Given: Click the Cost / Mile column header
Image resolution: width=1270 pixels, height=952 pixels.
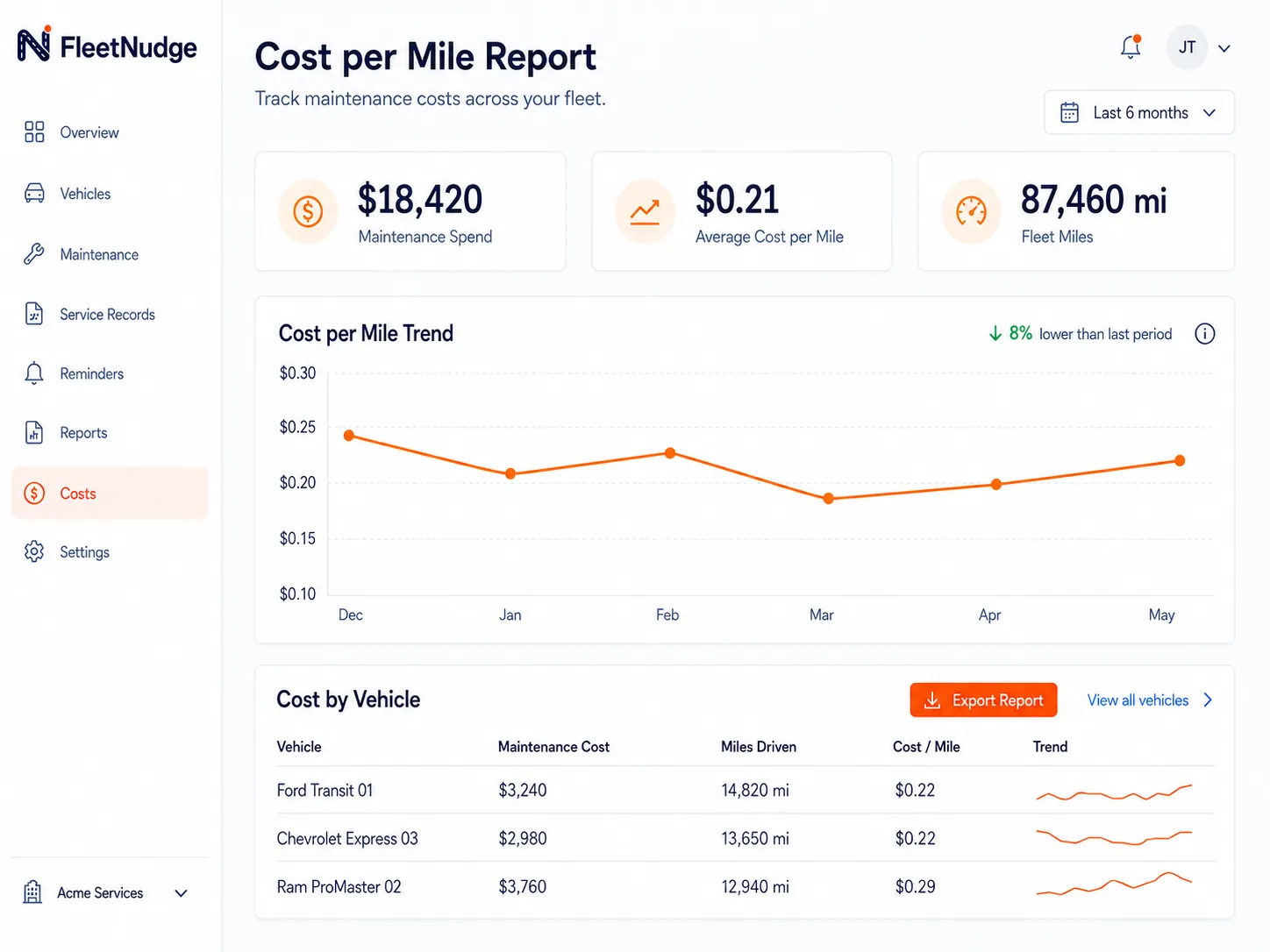Looking at the screenshot, I should coord(926,747).
